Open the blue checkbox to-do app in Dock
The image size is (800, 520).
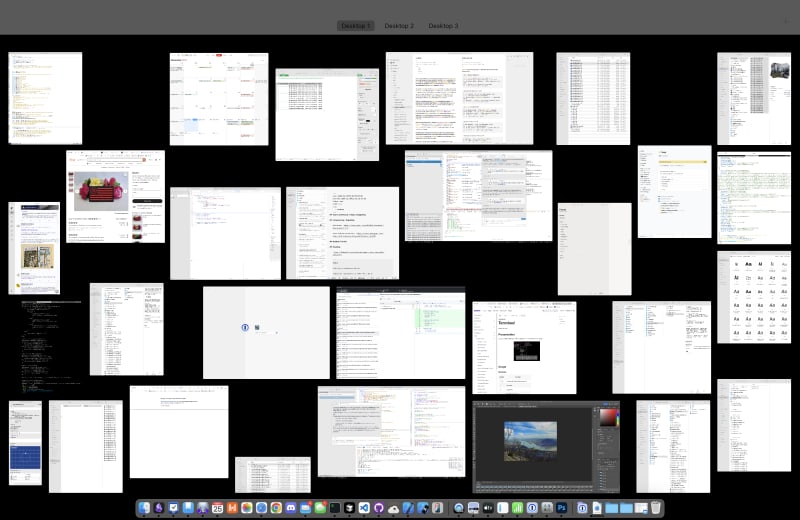(x=173, y=508)
